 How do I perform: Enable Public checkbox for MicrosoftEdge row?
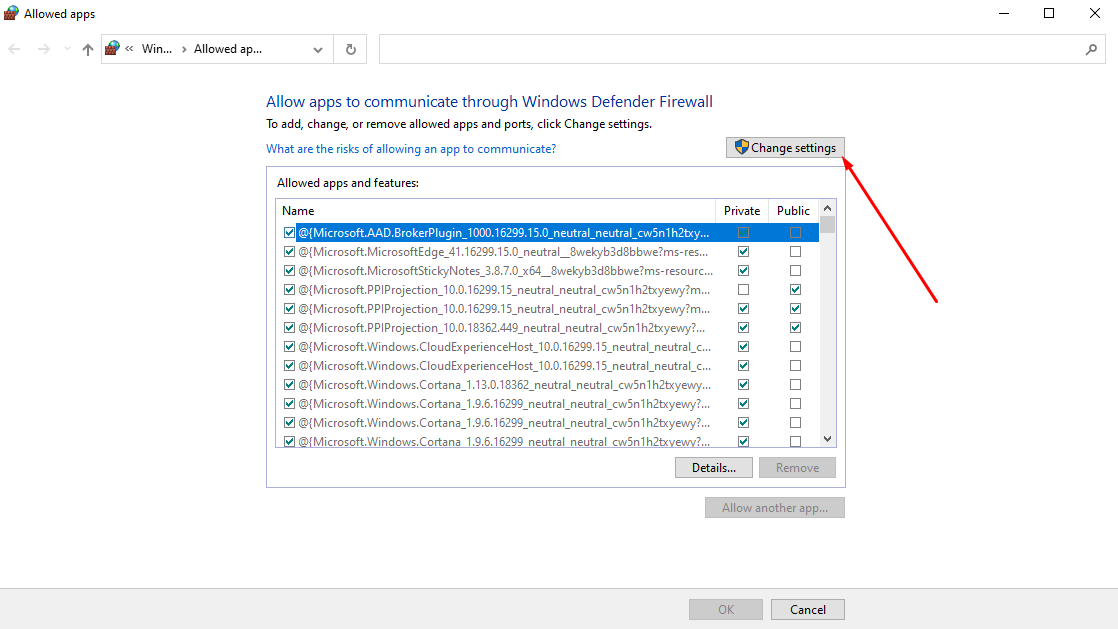pyautogui.click(x=795, y=252)
